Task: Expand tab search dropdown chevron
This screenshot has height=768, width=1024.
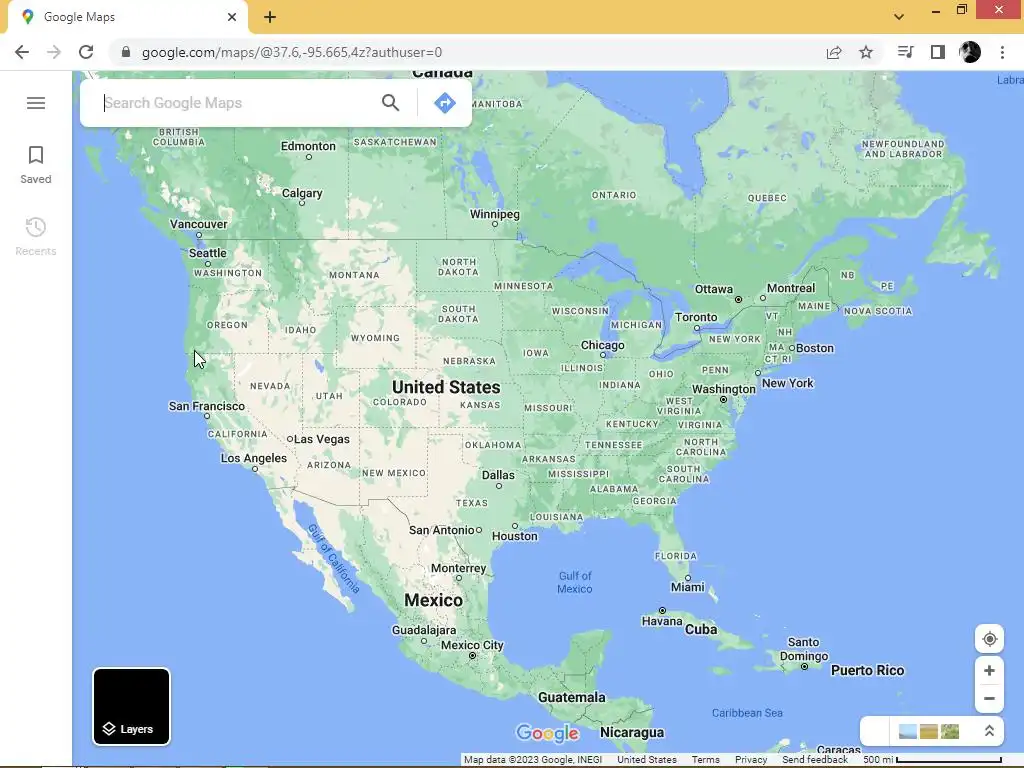Action: click(899, 17)
